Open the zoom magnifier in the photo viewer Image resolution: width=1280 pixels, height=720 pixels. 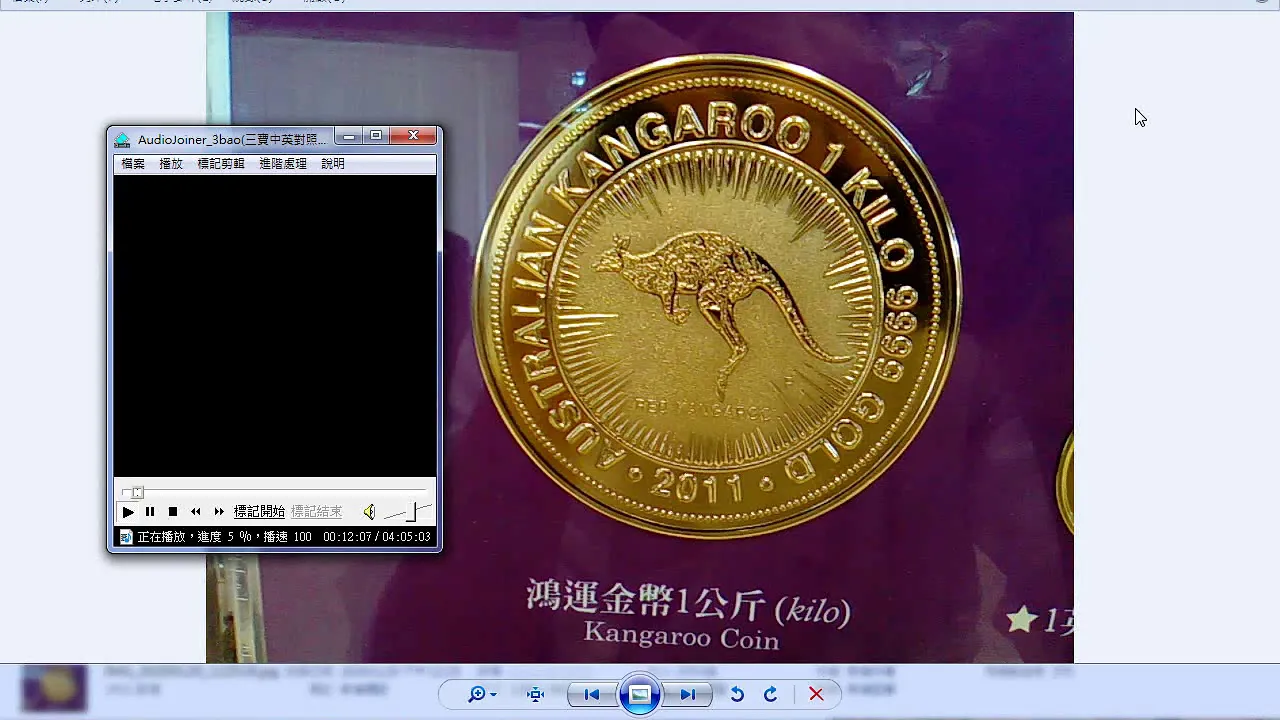[x=476, y=694]
